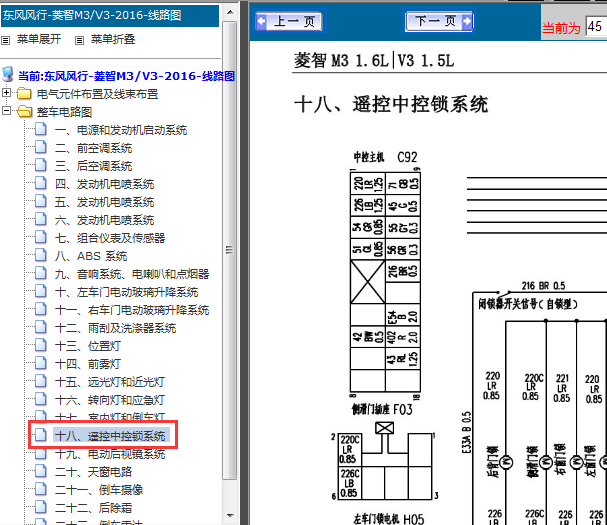Click page icon beside 四、发动机电喷系统

pos(41,183)
